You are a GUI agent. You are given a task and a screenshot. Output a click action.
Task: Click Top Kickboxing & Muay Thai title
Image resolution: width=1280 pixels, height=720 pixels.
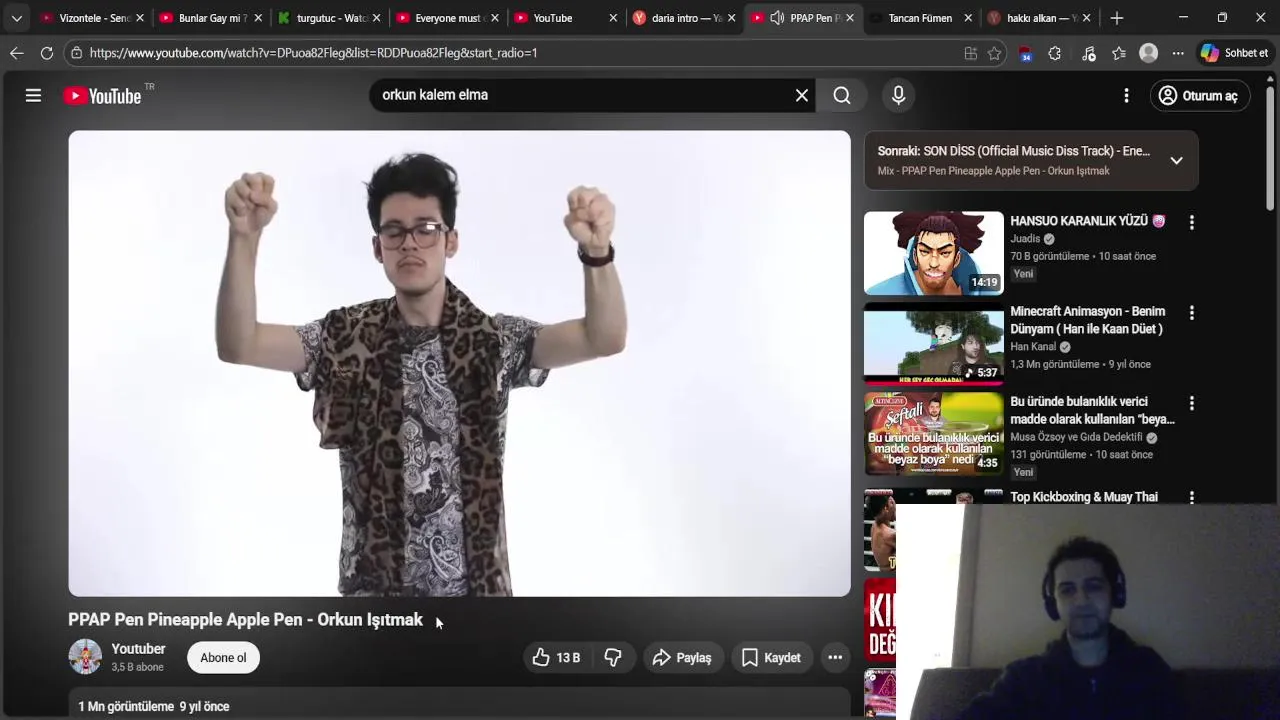coord(1084,497)
